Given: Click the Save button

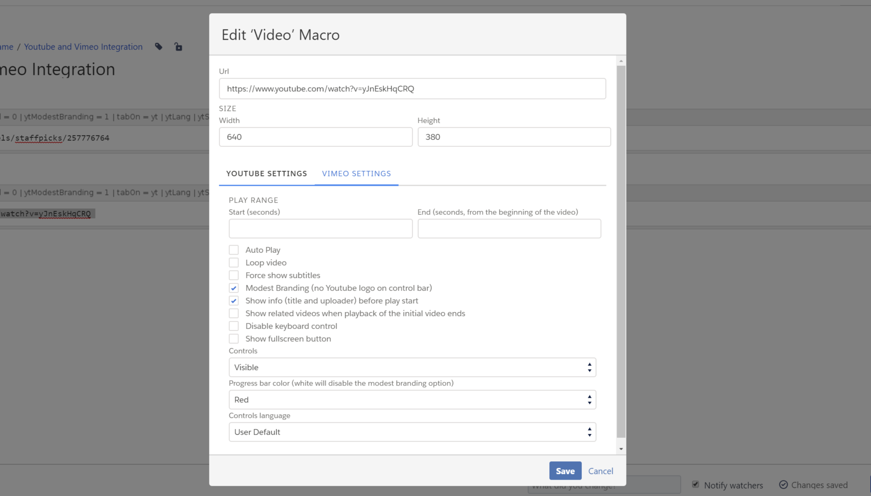Looking at the screenshot, I should tap(565, 471).
